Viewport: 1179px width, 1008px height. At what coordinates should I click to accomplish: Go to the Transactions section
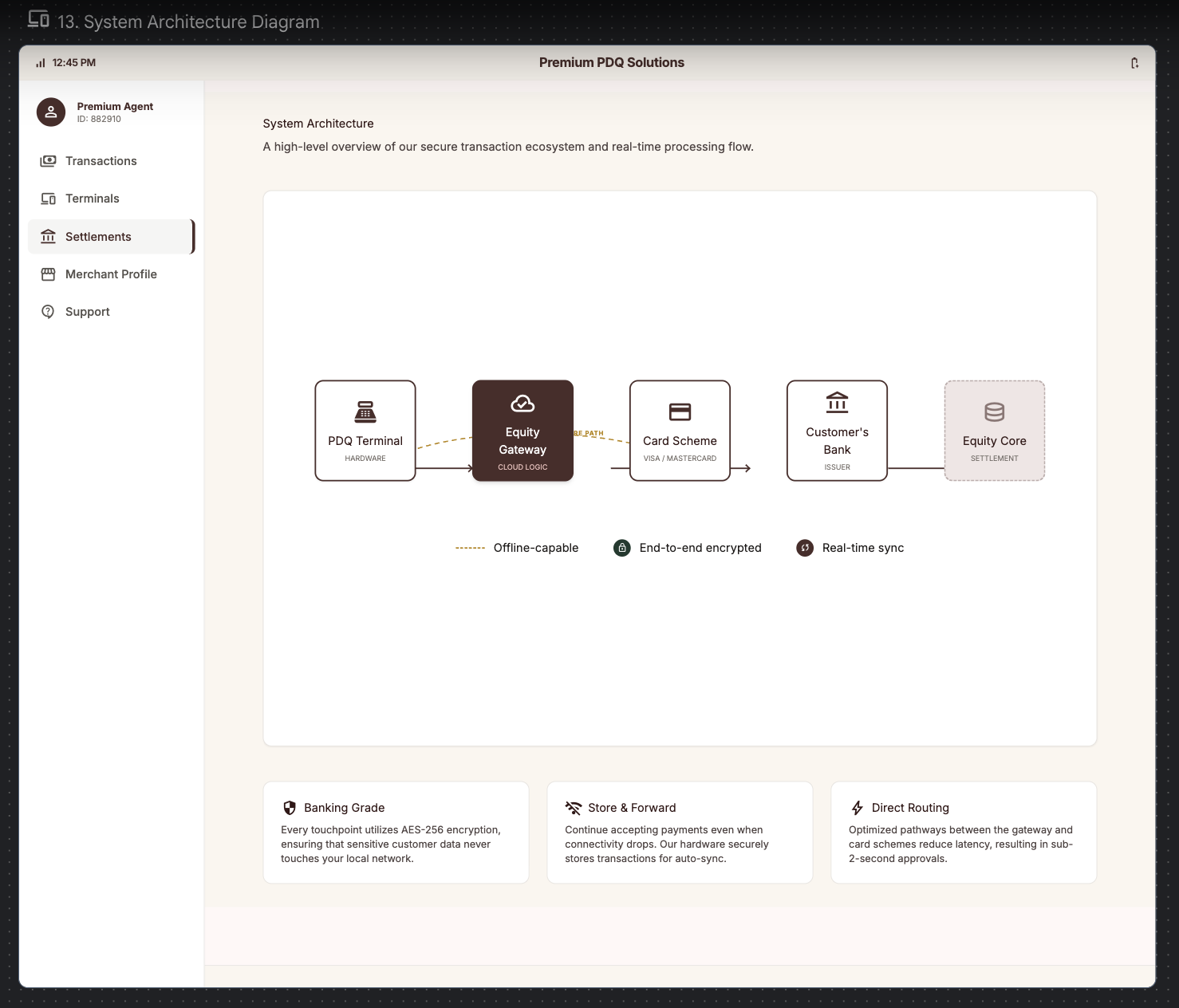pos(101,161)
